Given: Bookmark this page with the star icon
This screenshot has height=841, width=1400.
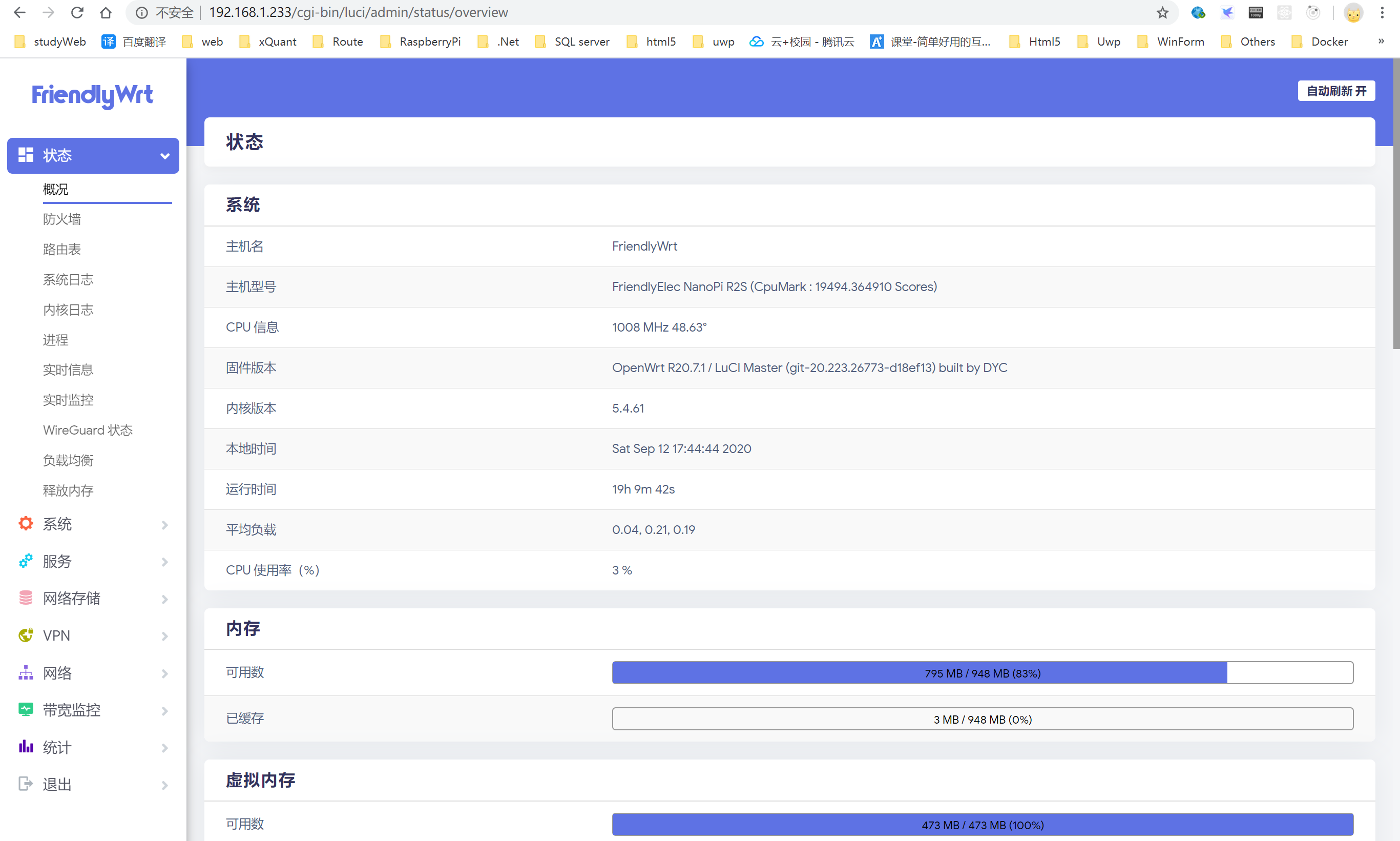Looking at the screenshot, I should (1162, 12).
